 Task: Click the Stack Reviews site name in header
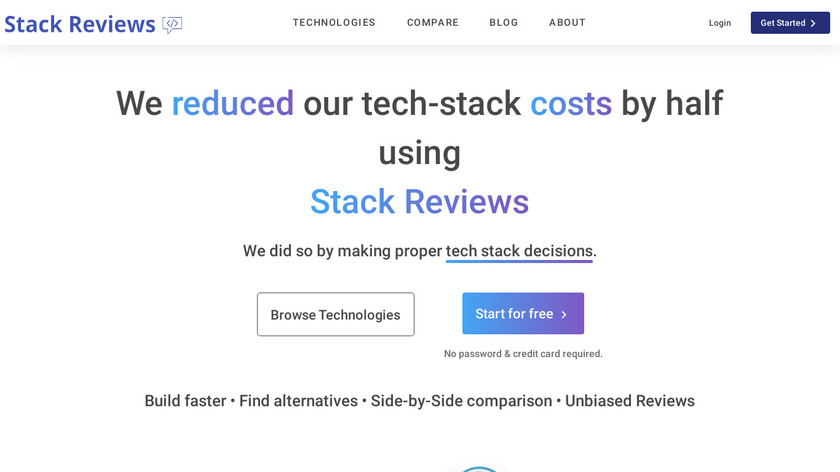(80, 24)
